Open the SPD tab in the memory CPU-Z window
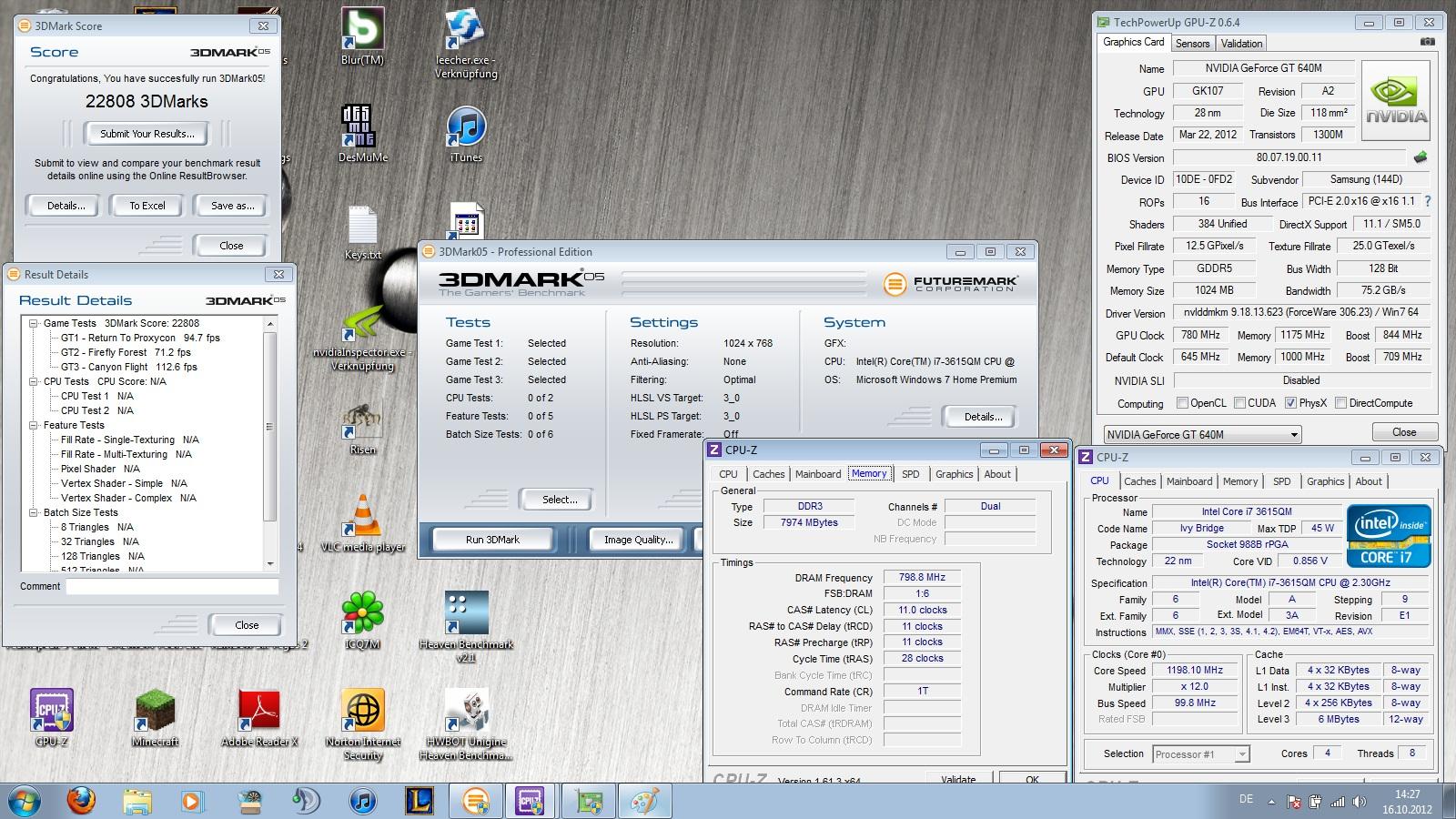The image size is (1456, 819). click(x=910, y=474)
